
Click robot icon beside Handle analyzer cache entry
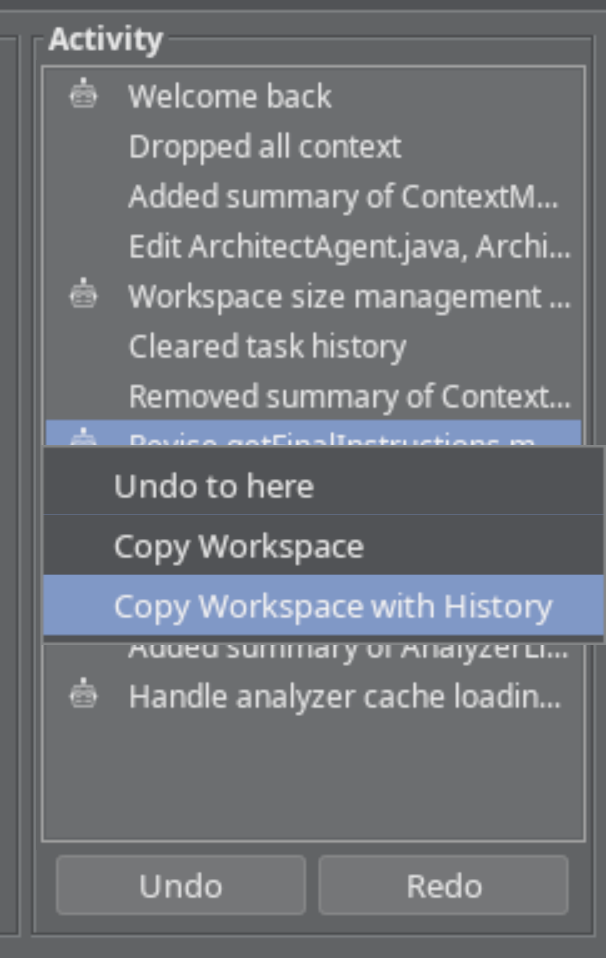[84, 696]
